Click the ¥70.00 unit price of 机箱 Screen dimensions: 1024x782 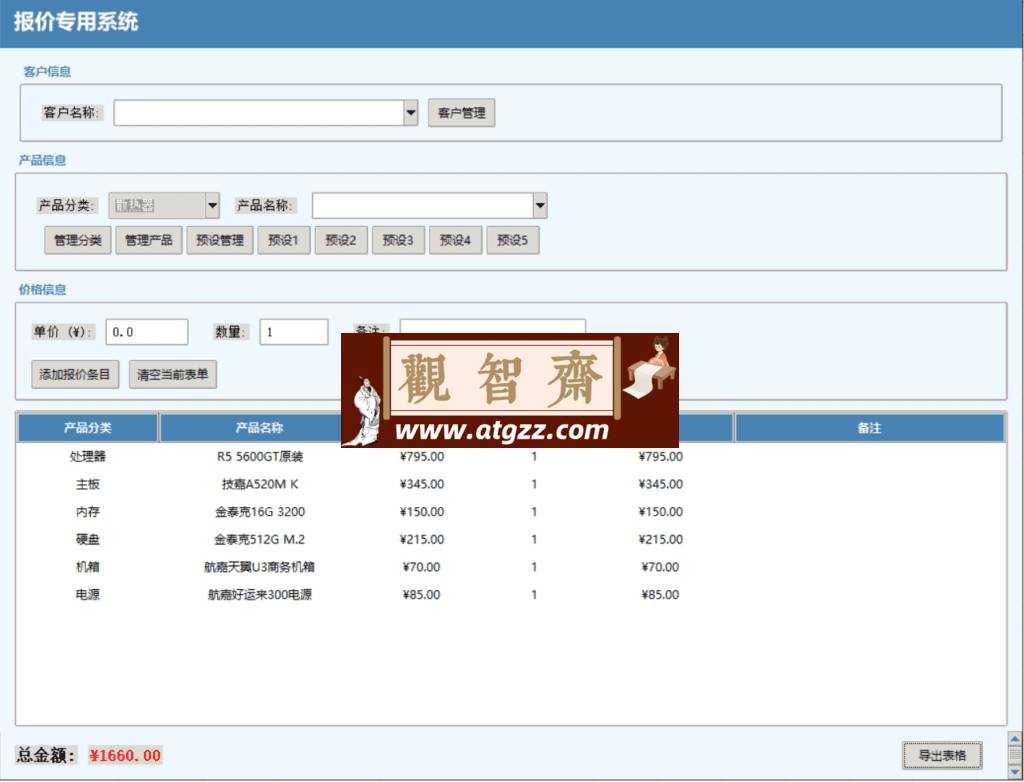click(x=422, y=567)
